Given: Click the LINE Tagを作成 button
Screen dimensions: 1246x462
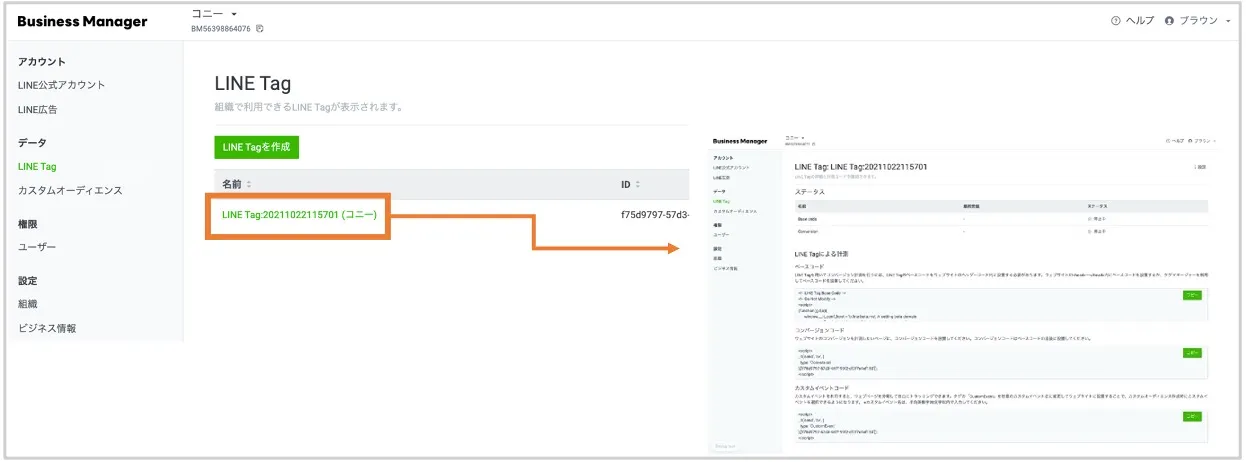Looking at the screenshot, I should click(256, 147).
